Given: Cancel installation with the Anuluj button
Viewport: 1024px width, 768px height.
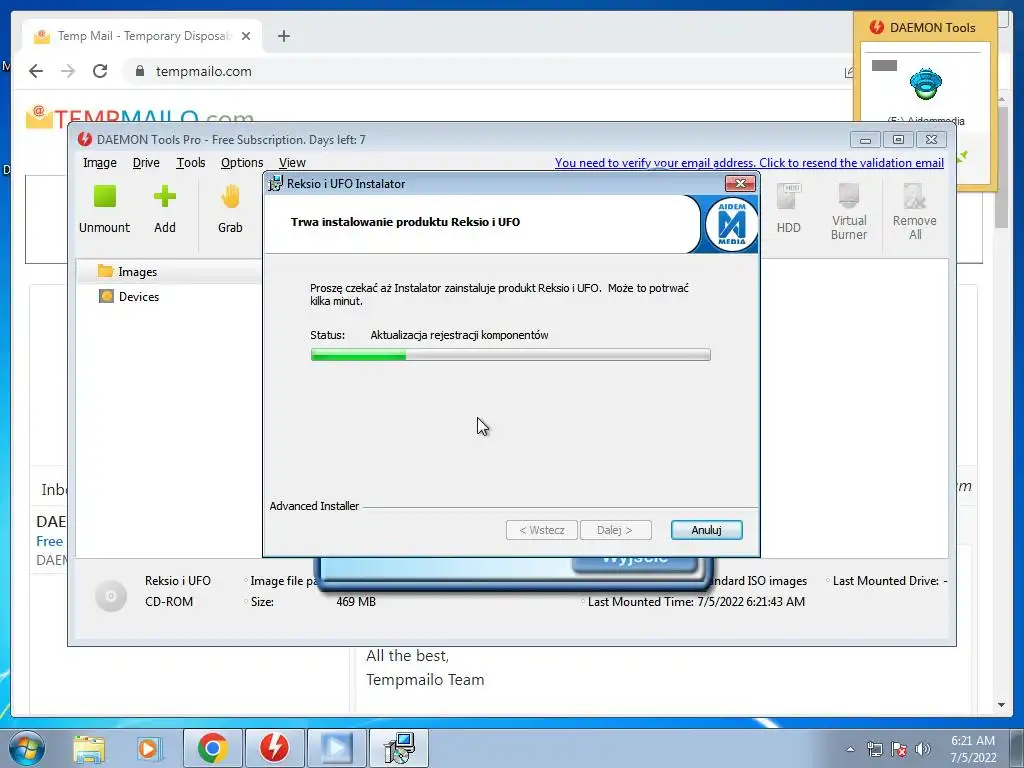Looking at the screenshot, I should (x=707, y=530).
